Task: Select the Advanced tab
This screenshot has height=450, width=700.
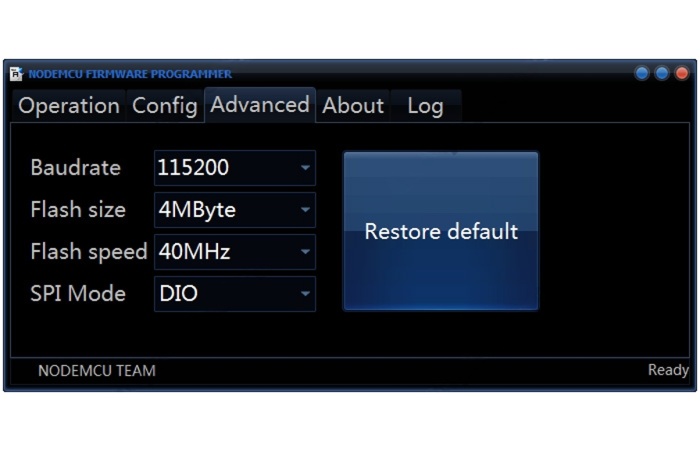Action: pyautogui.click(x=260, y=105)
